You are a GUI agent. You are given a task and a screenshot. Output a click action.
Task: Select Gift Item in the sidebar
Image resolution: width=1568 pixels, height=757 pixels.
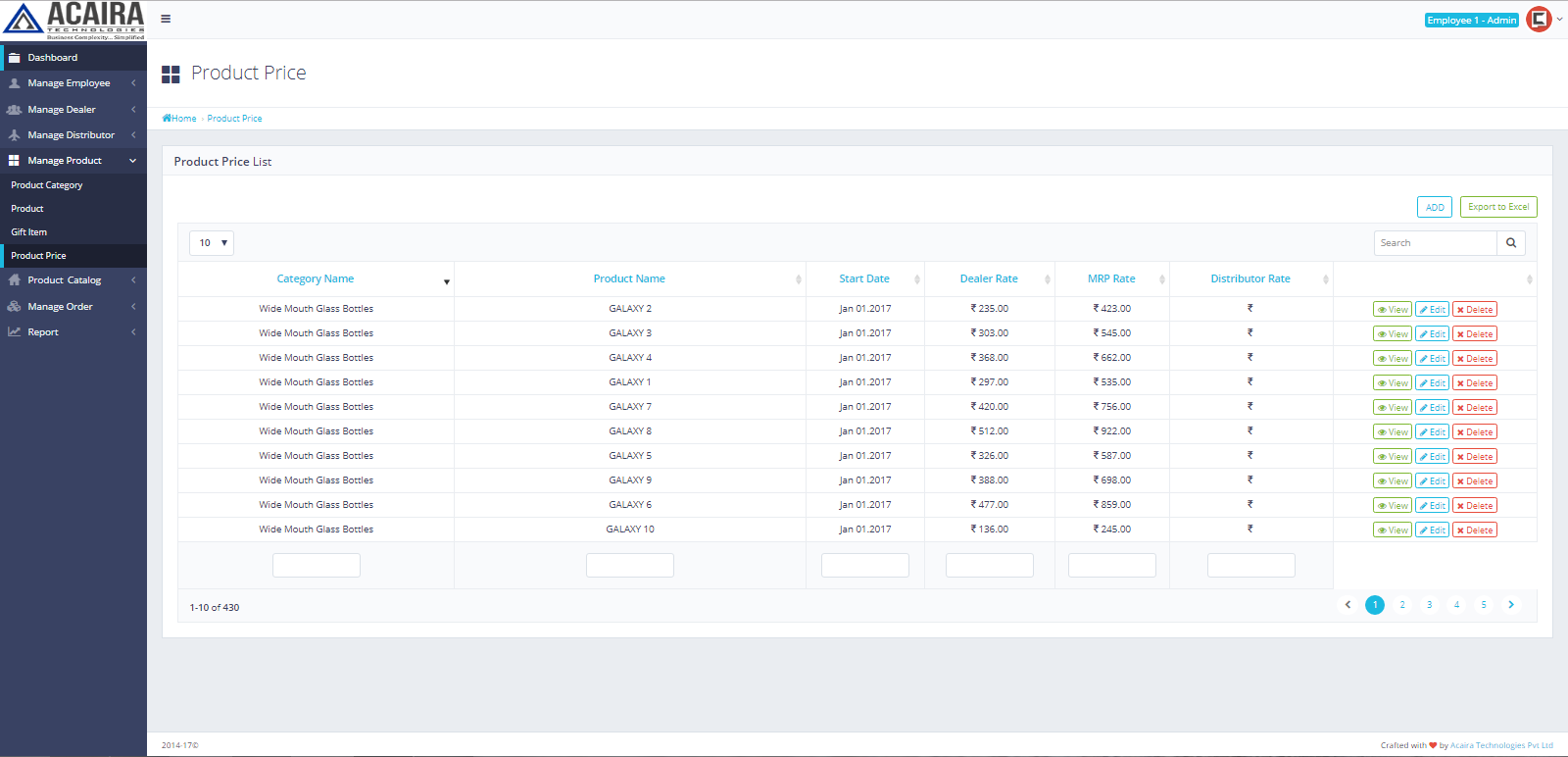[29, 232]
